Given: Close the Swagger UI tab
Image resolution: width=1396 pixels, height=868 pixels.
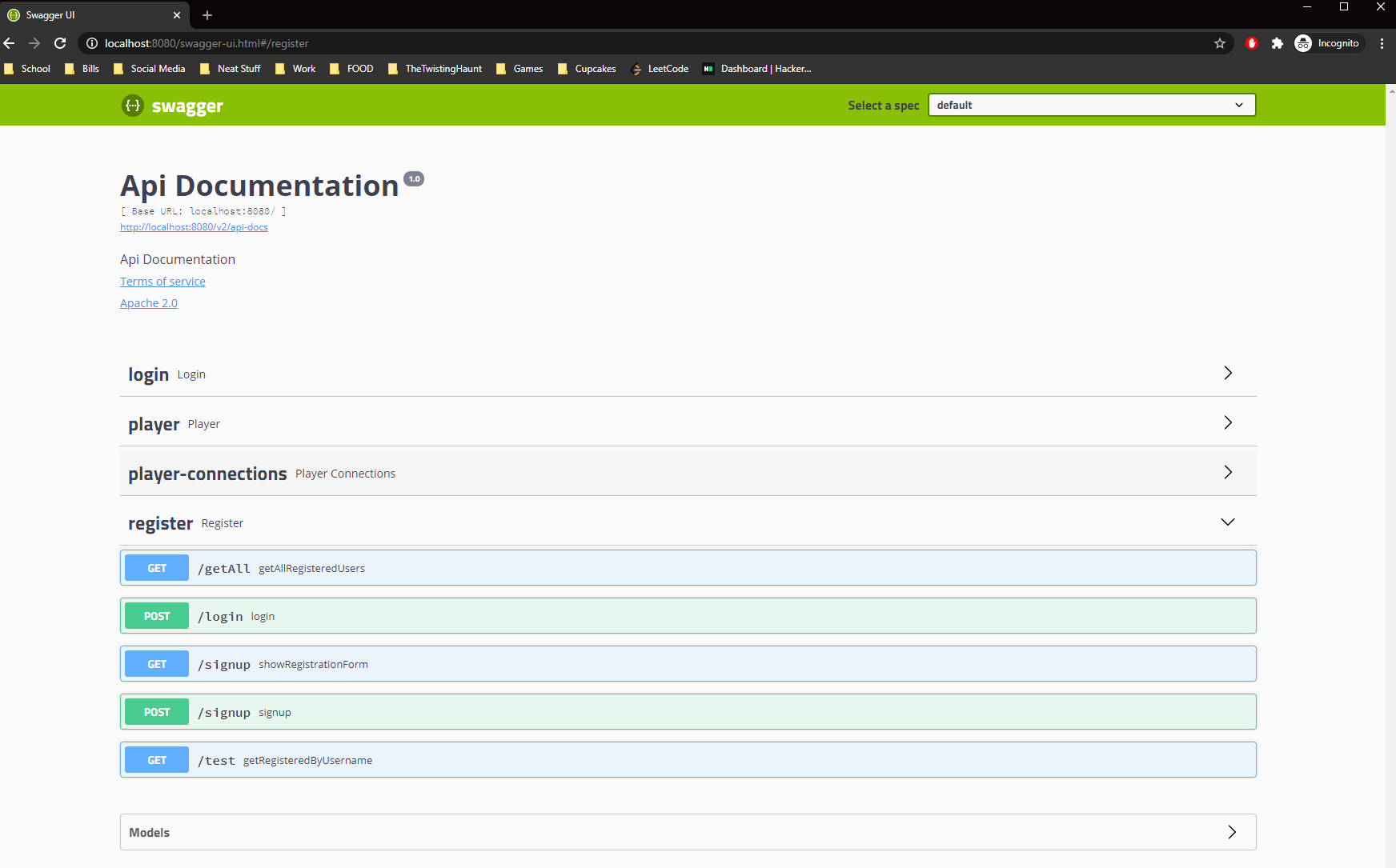Looking at the screenshot, I should 177,15.
